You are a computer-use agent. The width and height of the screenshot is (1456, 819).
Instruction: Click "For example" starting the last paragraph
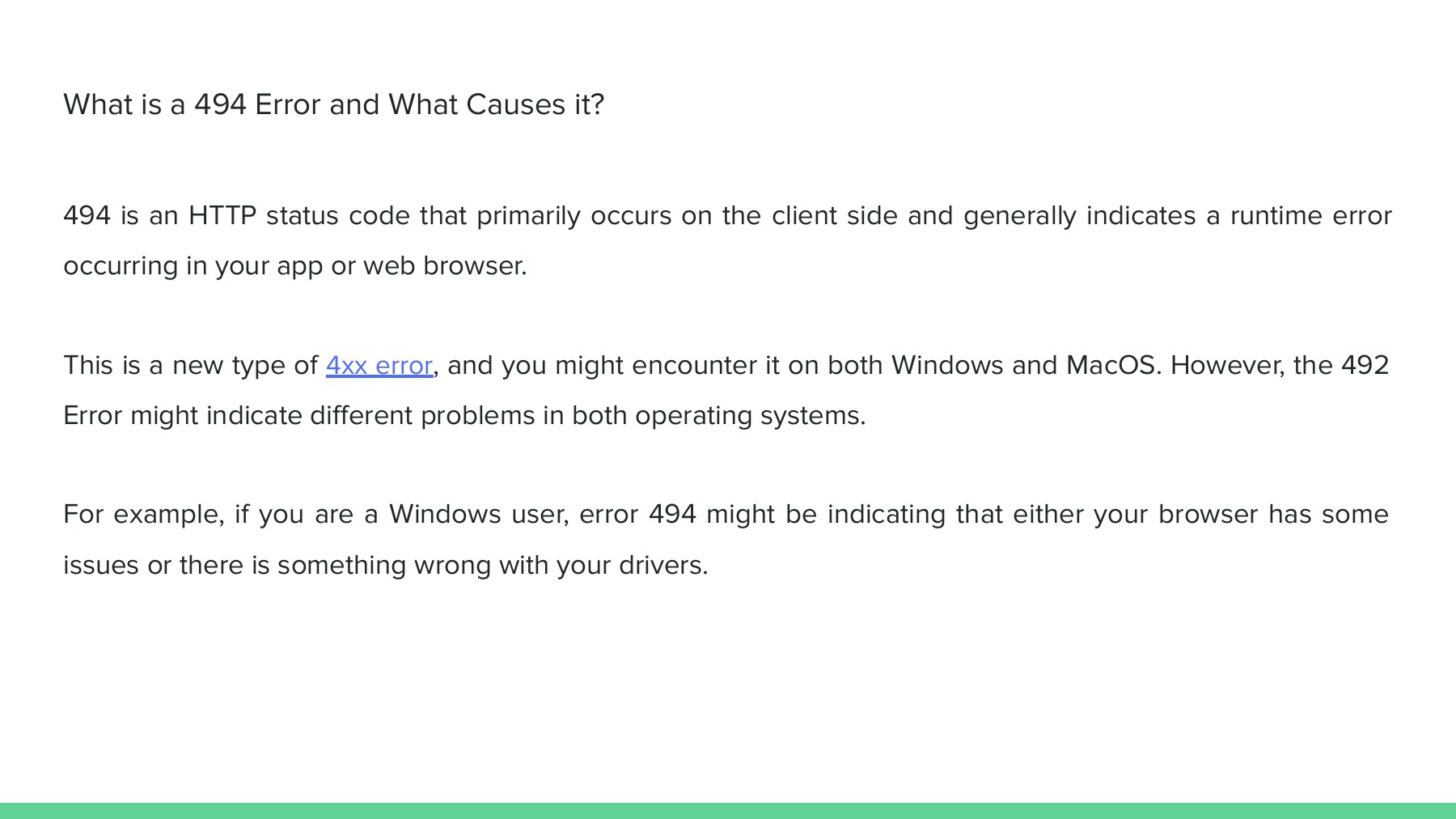coord(141,515)
